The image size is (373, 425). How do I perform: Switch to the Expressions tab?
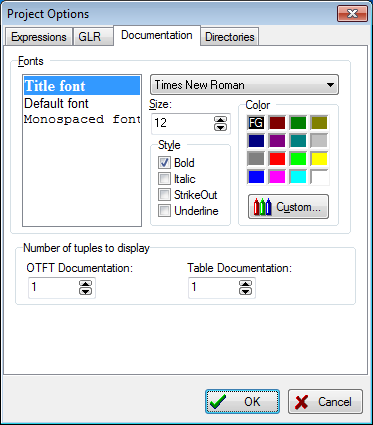click(x=39, y=37)
